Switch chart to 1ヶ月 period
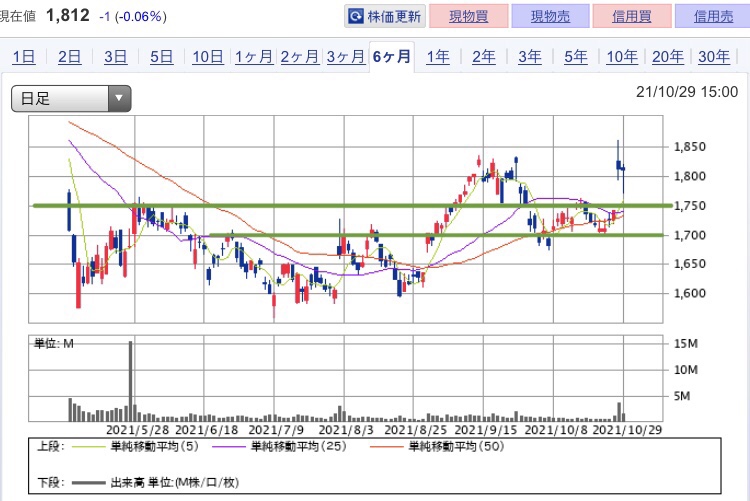The image size is (750, 501). tap(254, 56)
